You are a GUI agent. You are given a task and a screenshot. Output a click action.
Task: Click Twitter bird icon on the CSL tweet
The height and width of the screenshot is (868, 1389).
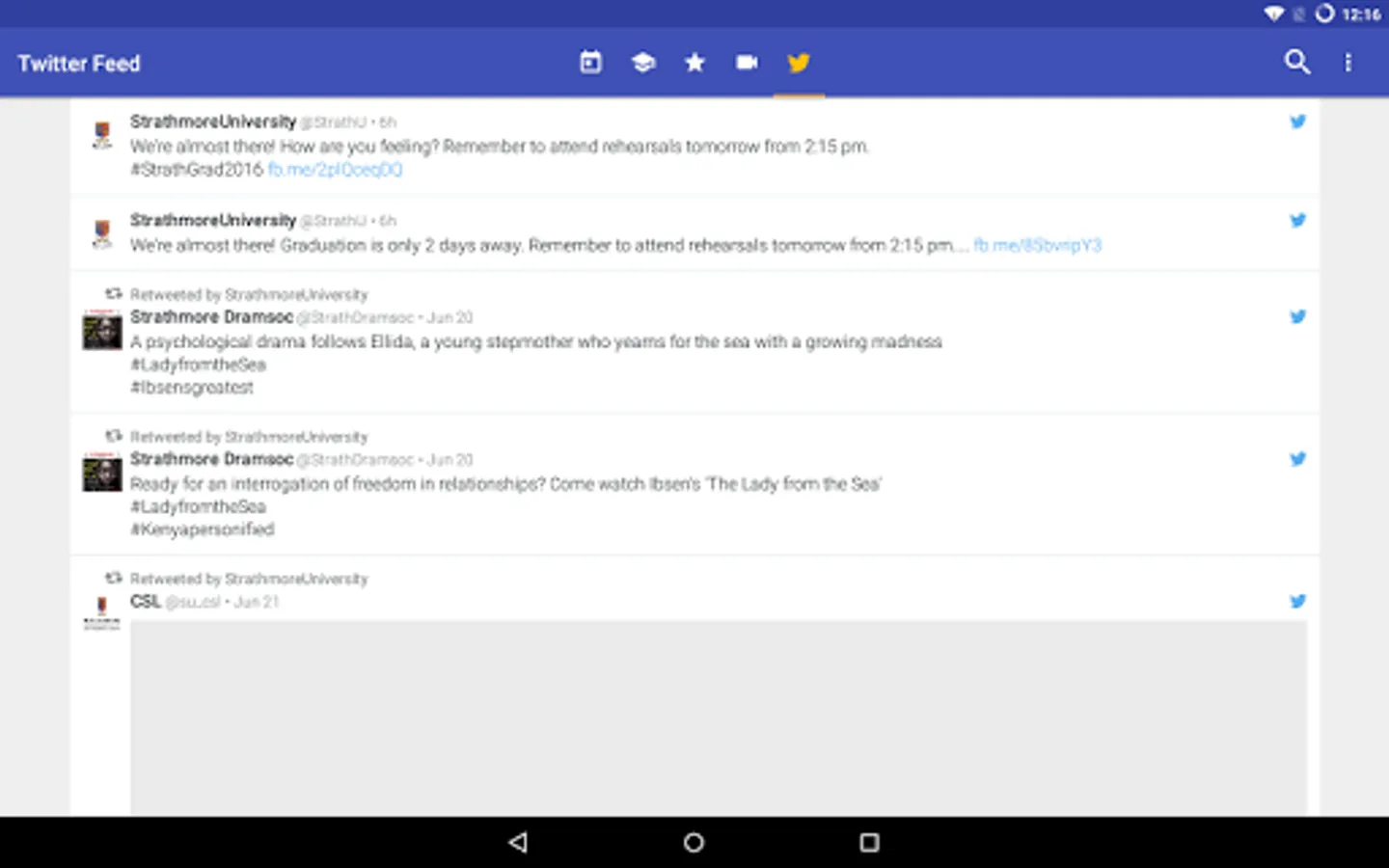[1298, 601]
